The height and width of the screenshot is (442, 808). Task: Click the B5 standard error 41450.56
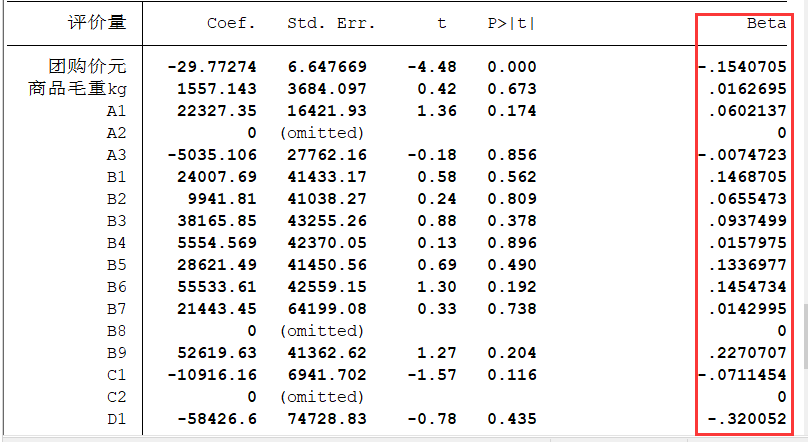click(x=327, y=265)
